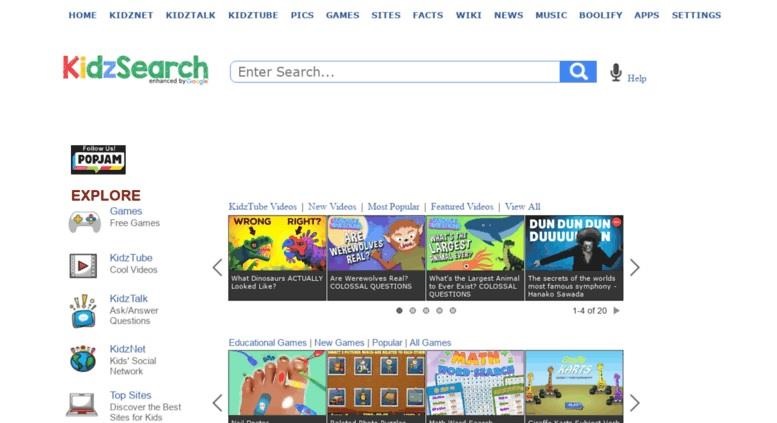Screen dimensions: 777x423
Task: Open the BOOLIFY menu item
Action: pyautogui.click(x=601, y=15)
